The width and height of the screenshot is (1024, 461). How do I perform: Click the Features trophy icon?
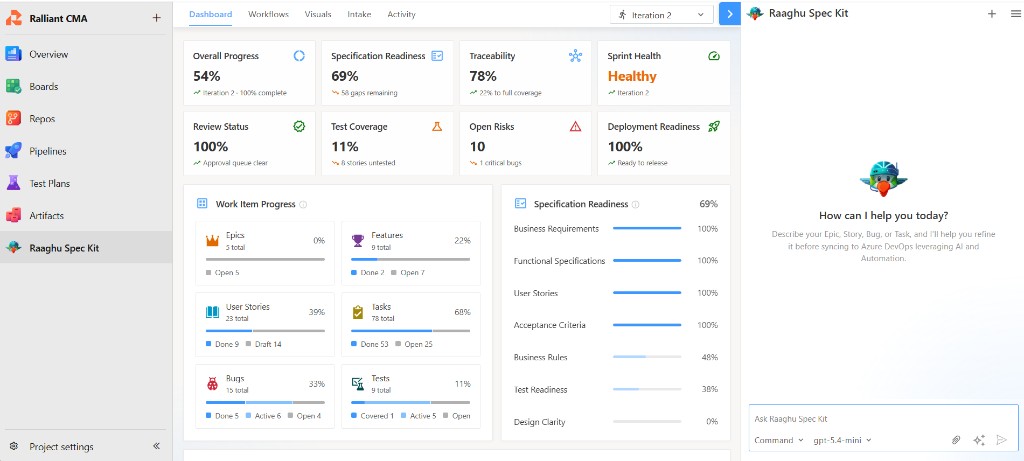point(358,240)
